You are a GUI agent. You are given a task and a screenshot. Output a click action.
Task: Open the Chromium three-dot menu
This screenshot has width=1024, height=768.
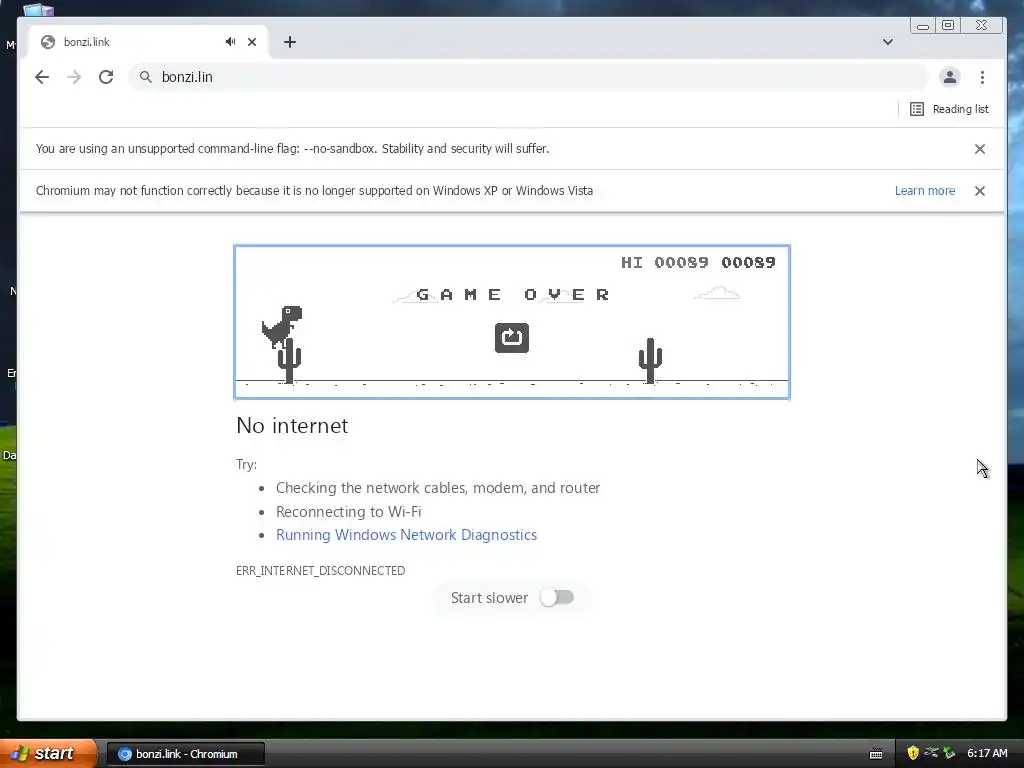tap(982, 77)
